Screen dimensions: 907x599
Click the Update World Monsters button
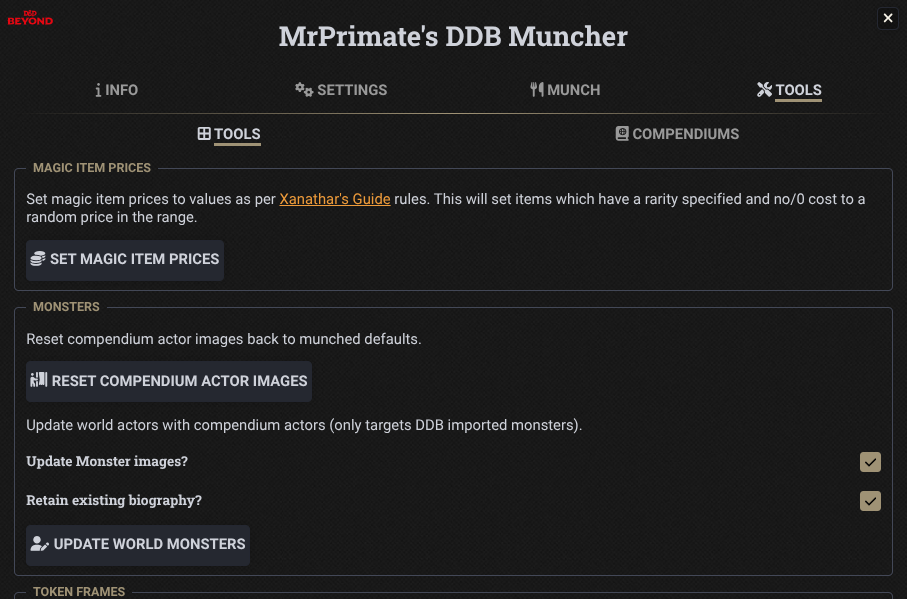(138, 545)
